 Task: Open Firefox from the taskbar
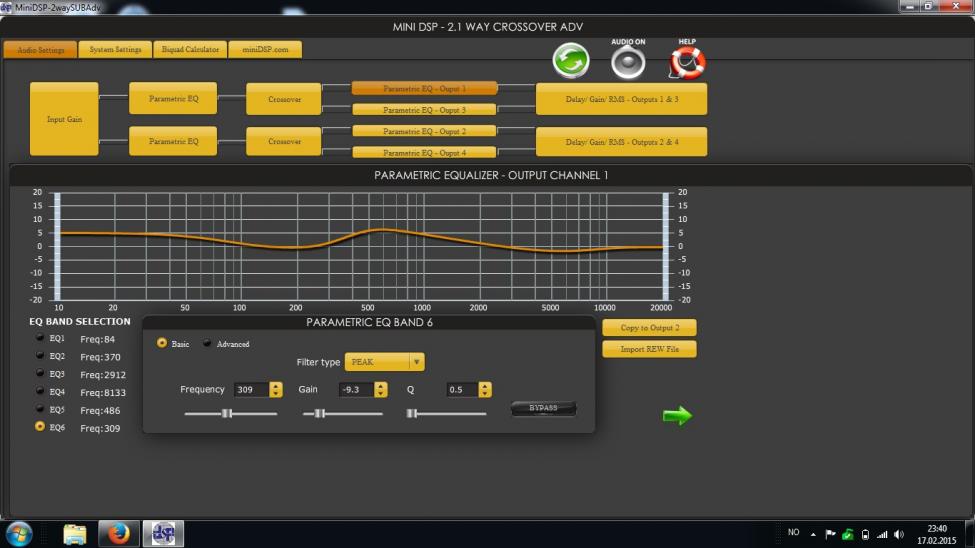click(119, 534)
